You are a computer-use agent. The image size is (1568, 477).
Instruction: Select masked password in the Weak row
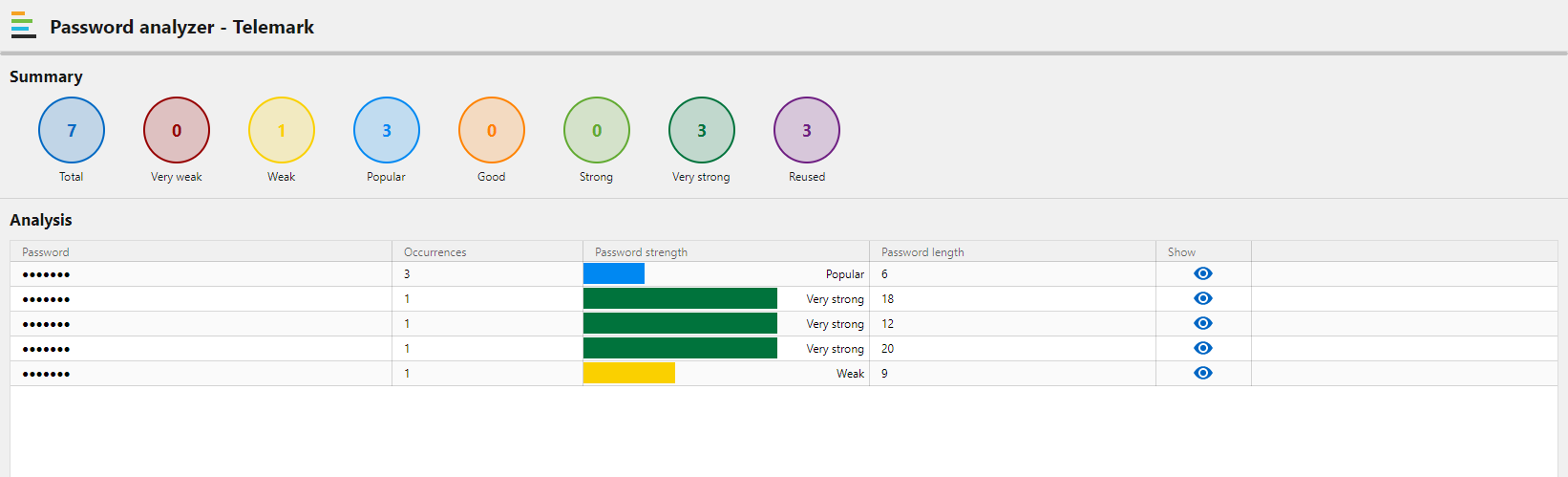coord(46,374)
